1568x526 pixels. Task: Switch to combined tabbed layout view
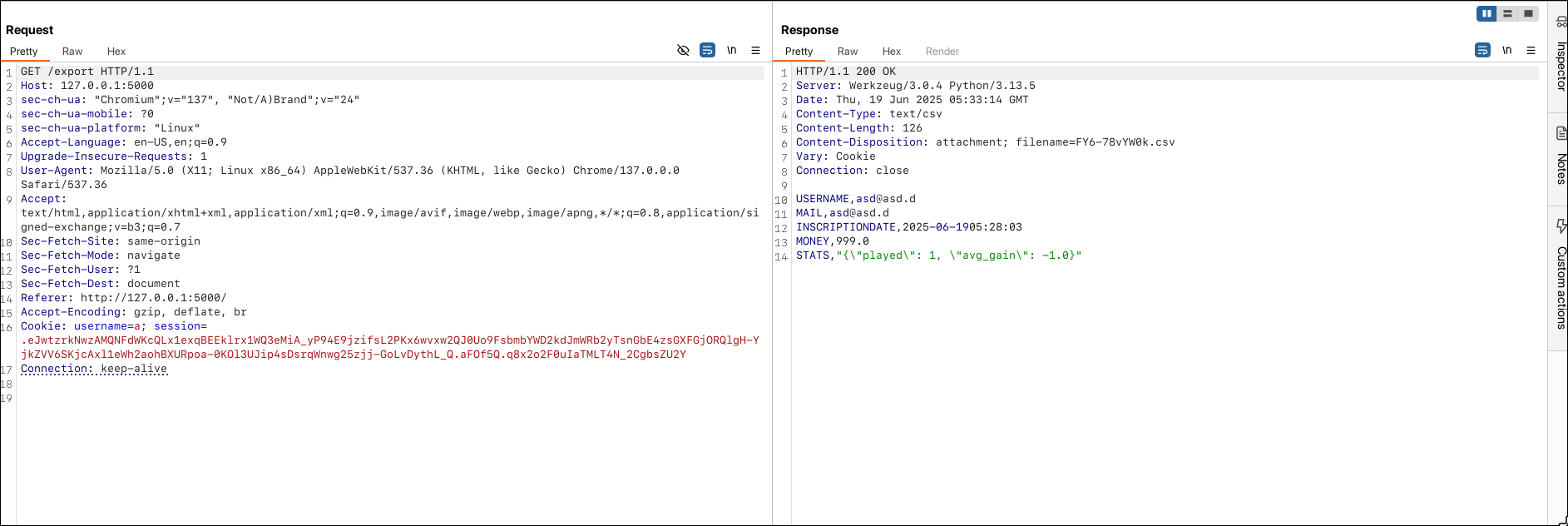(1528, 13)
